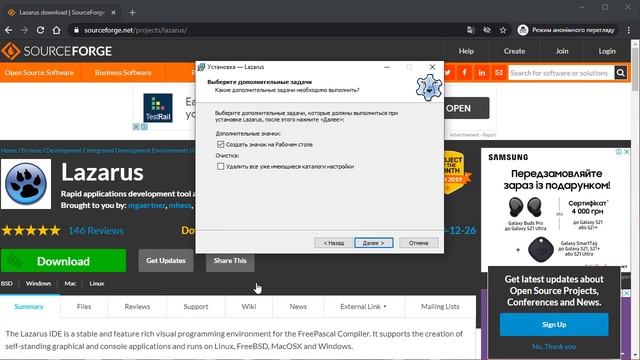This screenshot has width=640, height=360.
Task: Open the incognito mode profile indicator
Action: 567,30
